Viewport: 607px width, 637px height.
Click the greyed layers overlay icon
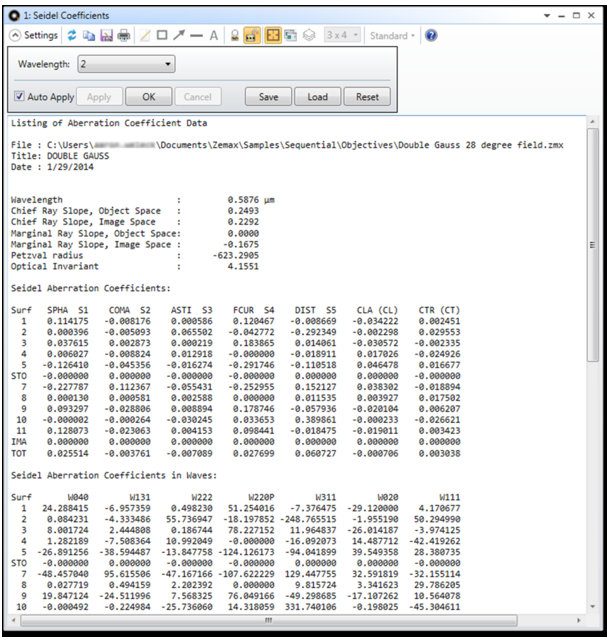309,36
